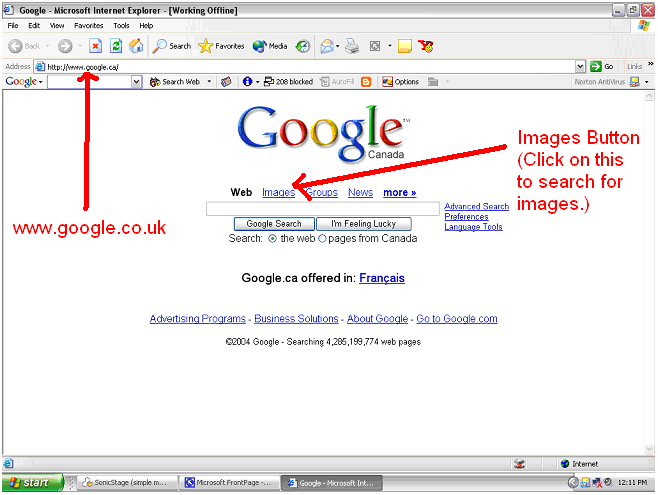Image resolution: width=658 pixels, height=495 pixels.
Task: Click the orange Blogger icon
Action: click(x=366, y=81)
